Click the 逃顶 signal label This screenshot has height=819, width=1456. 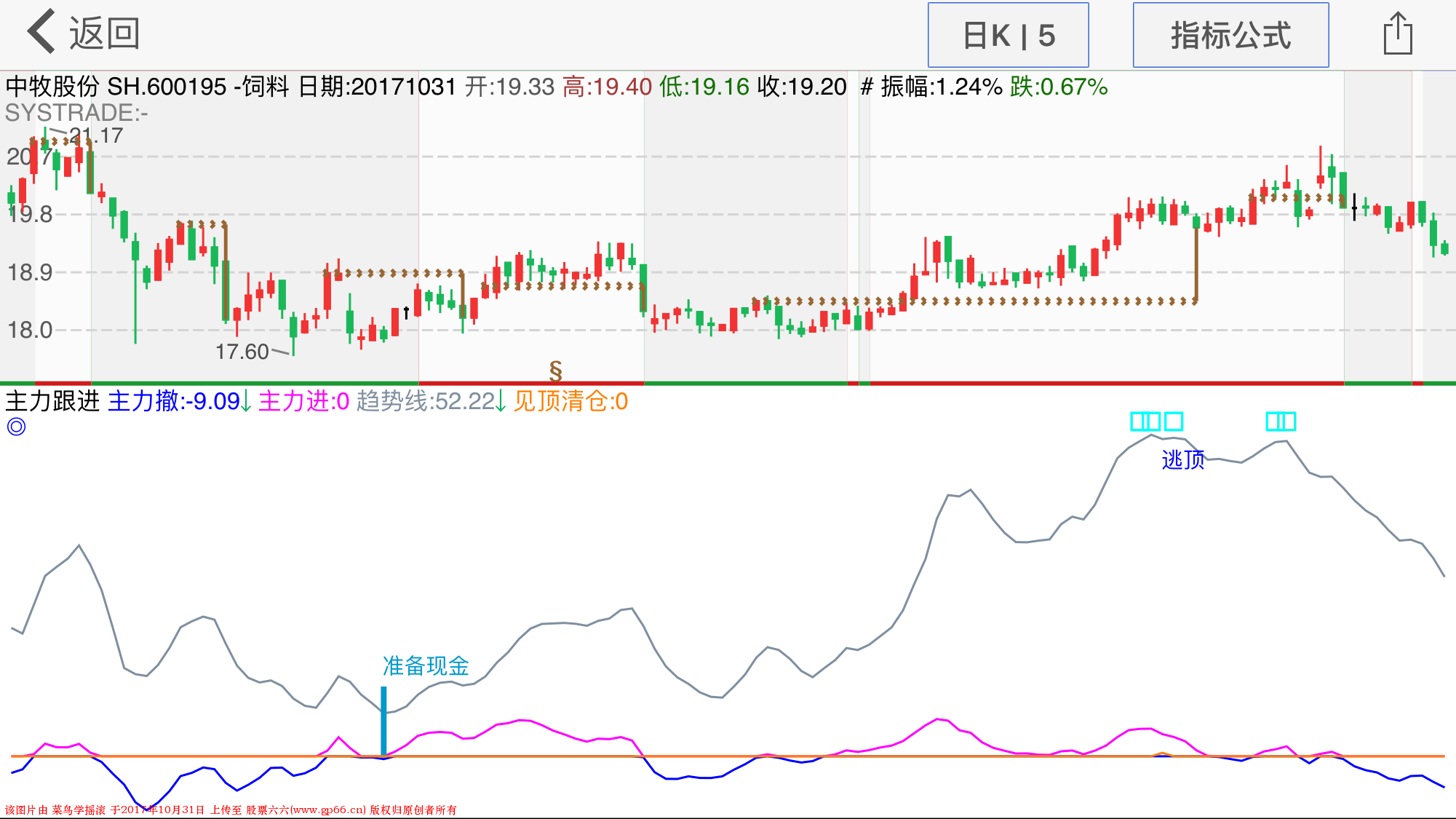pos(1183,459)
